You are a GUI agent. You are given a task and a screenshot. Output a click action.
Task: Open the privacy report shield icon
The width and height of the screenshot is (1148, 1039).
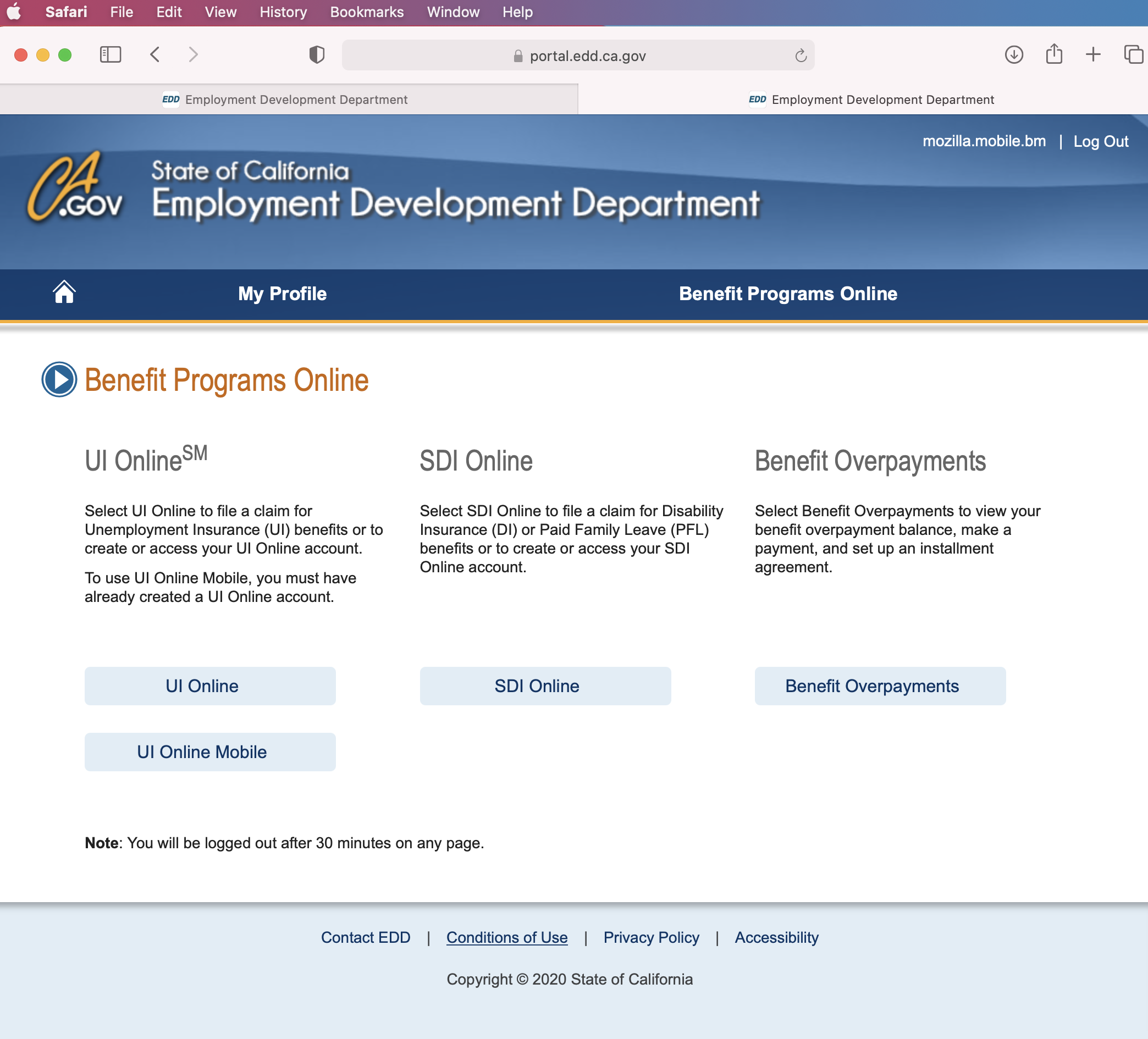pyautogui.click(x=317, y=54)
